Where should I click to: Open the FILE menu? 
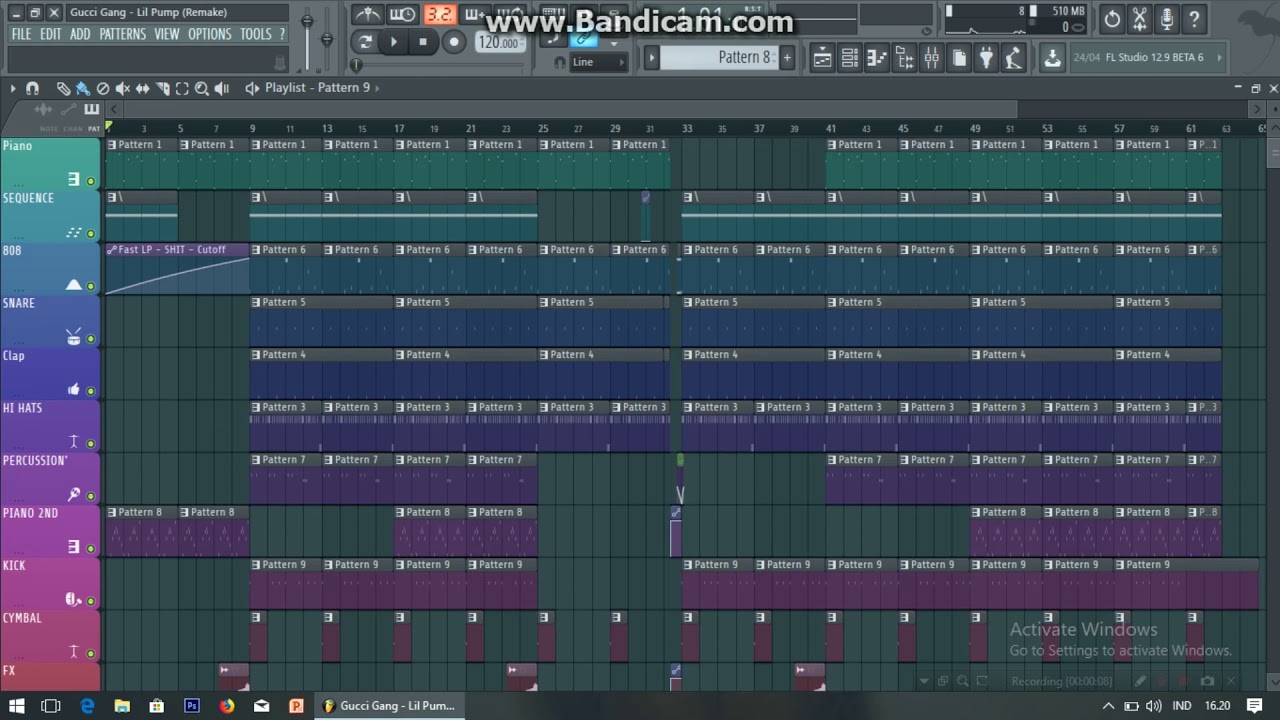(x=21, y=34)
